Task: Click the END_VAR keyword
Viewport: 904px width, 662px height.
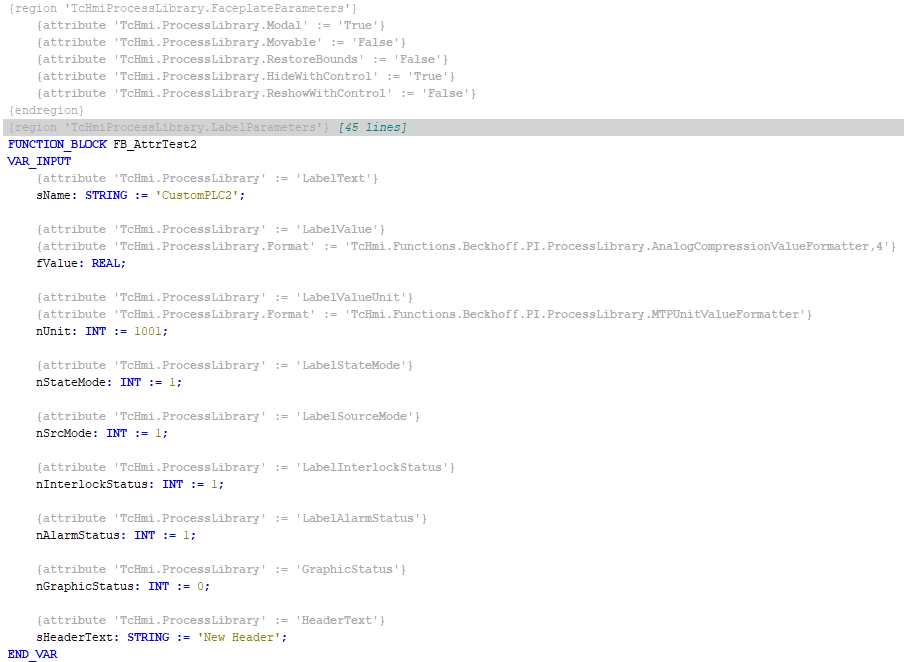Action: [32, 653]
